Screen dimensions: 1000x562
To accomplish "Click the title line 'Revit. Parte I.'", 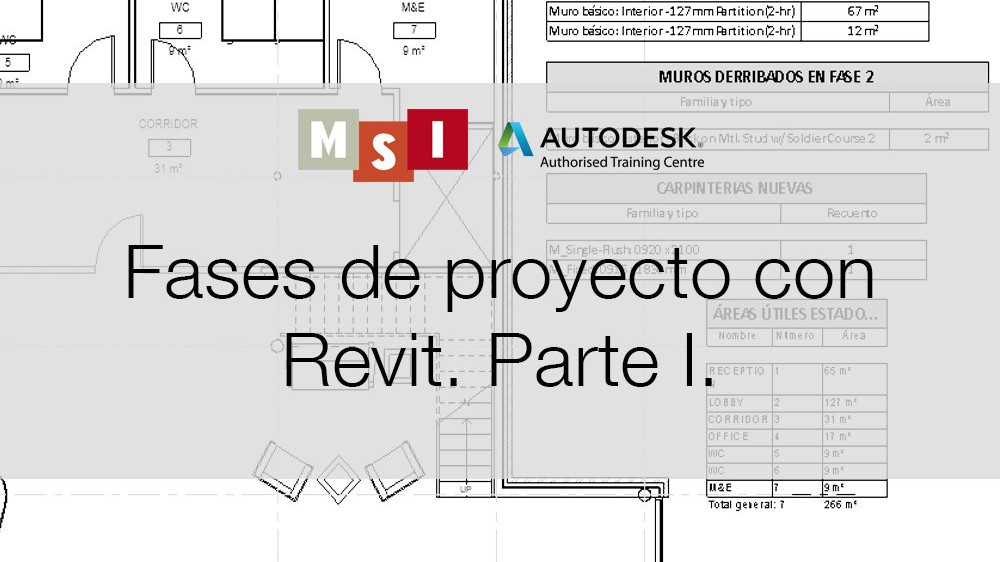I will tap(499, 360).
